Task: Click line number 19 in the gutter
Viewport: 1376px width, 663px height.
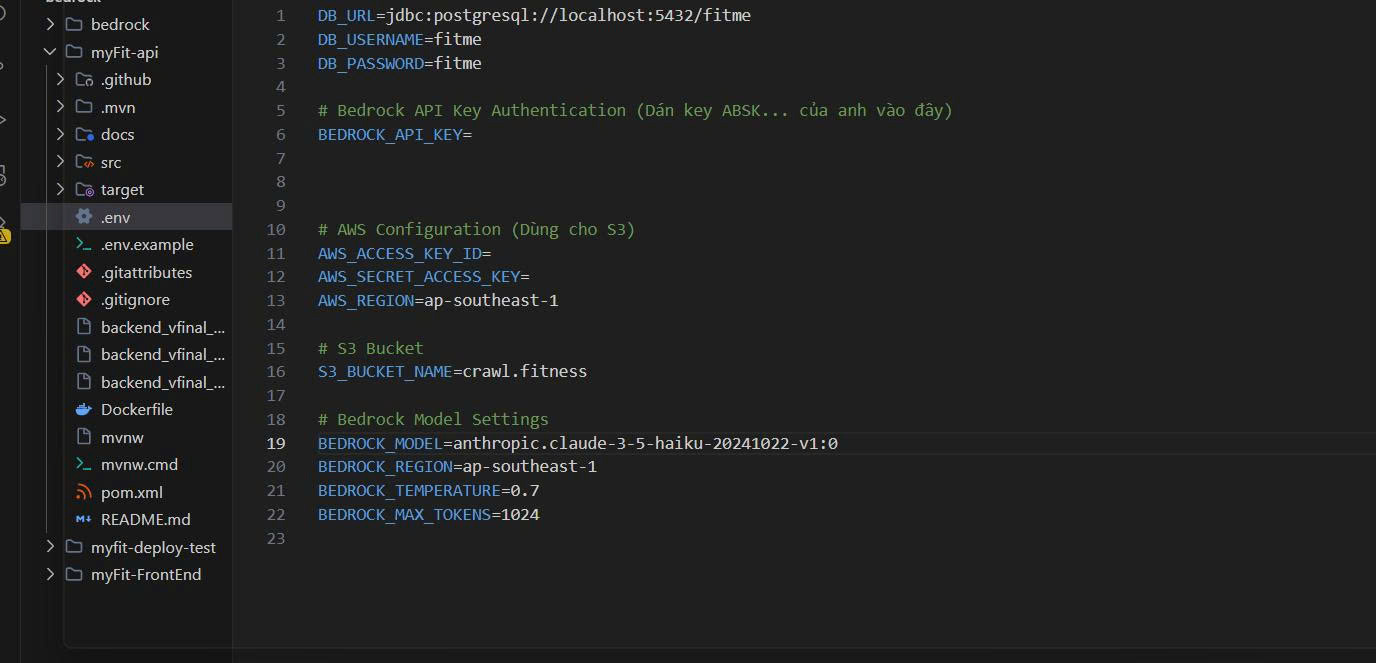Action: click(x=276, y=443)
